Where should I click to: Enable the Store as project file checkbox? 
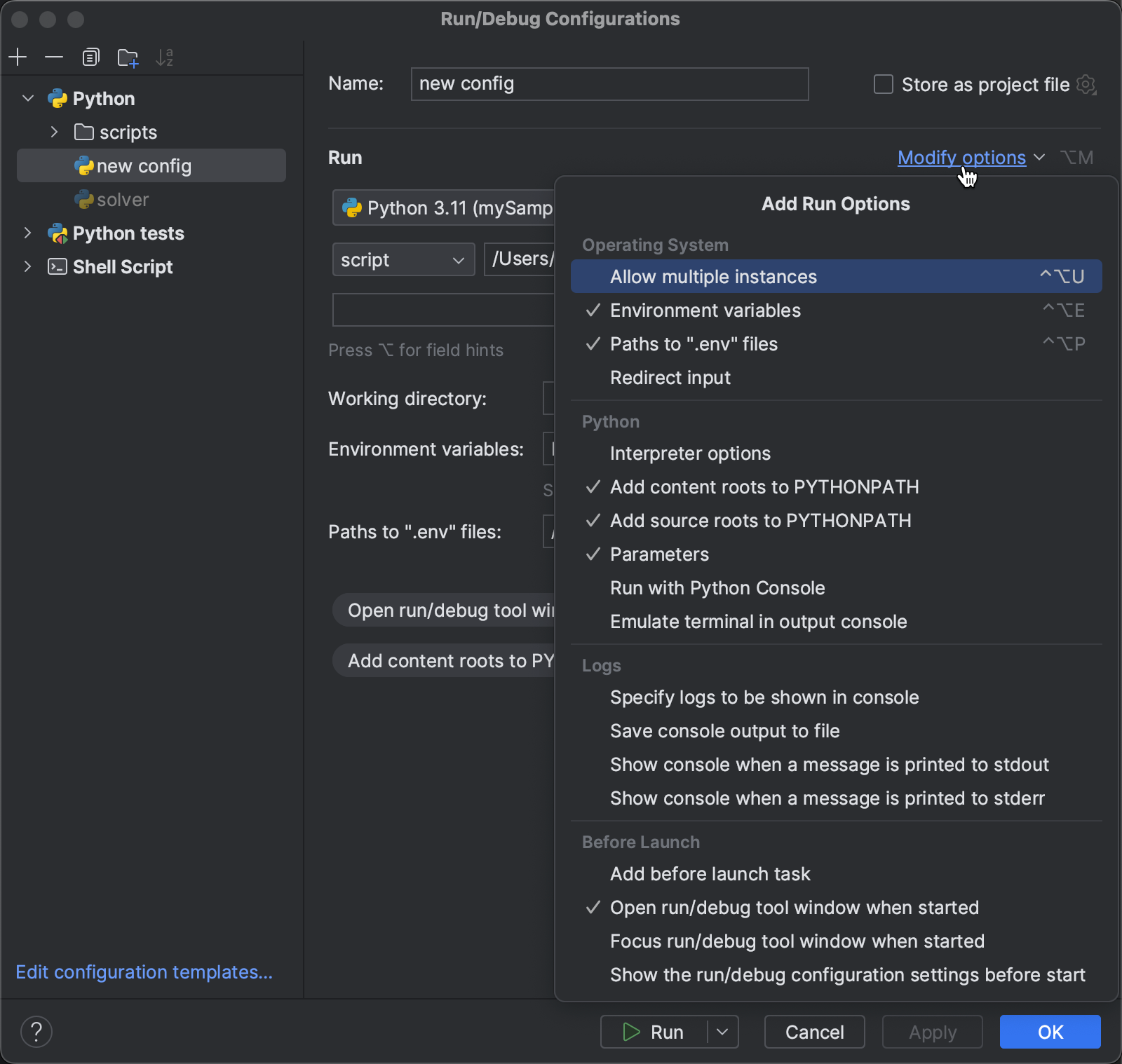[882, 84]
